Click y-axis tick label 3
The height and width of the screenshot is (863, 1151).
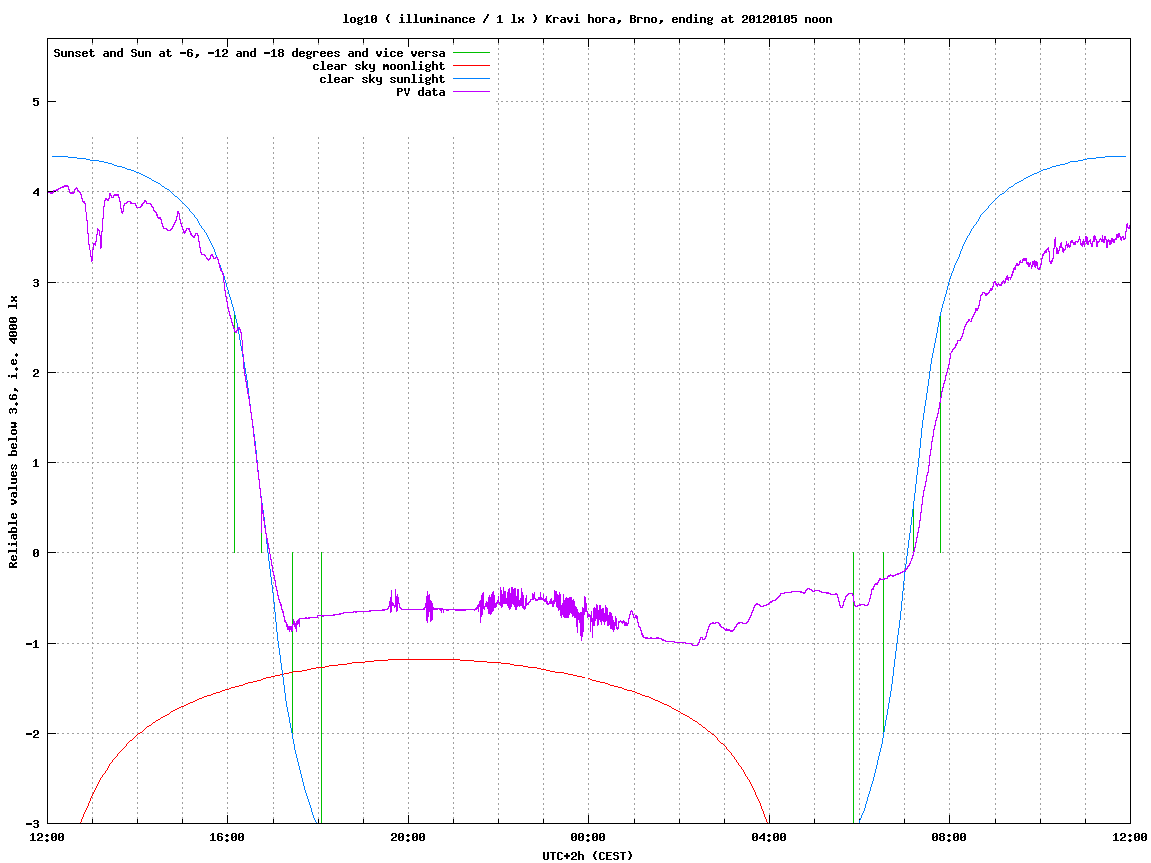point(35,283)
